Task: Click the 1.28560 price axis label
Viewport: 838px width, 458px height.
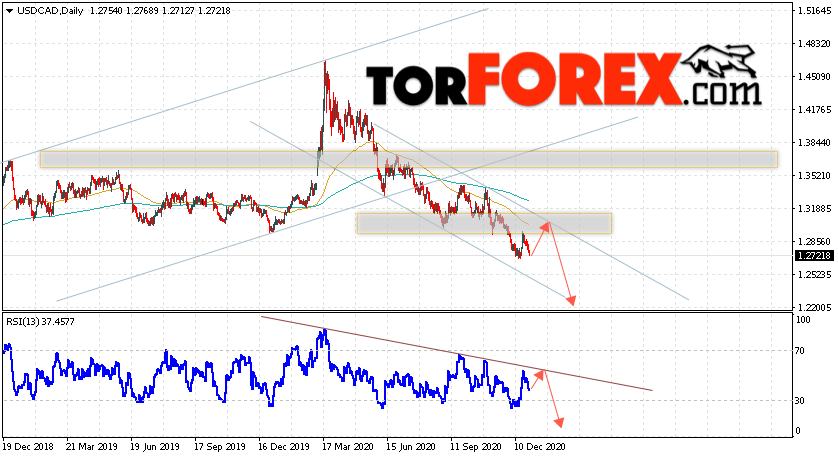Action: pos(814,242)
